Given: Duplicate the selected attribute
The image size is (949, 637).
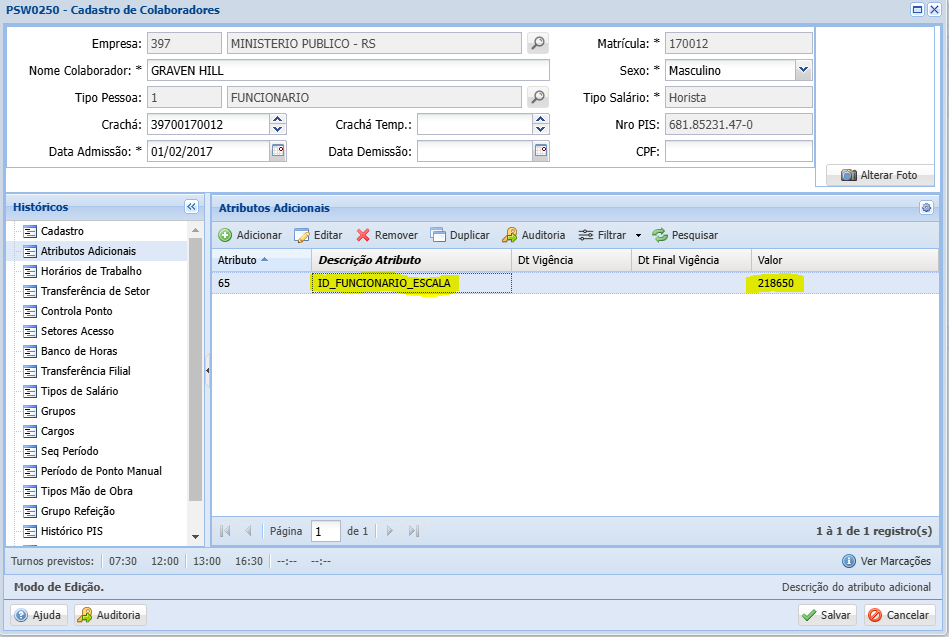Looking at the screenshot, I should (x=460, y=235).
